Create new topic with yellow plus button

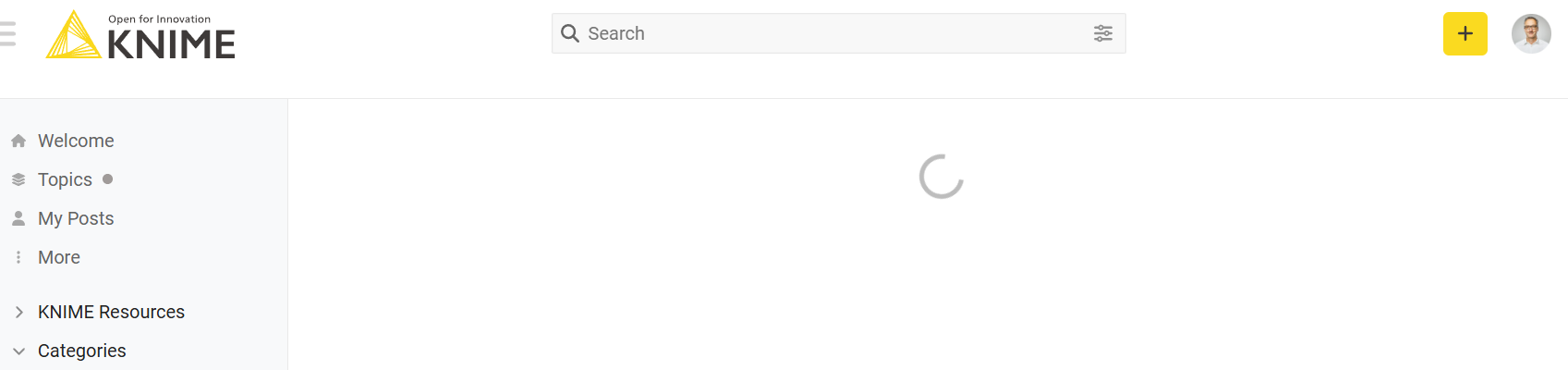1465,34
